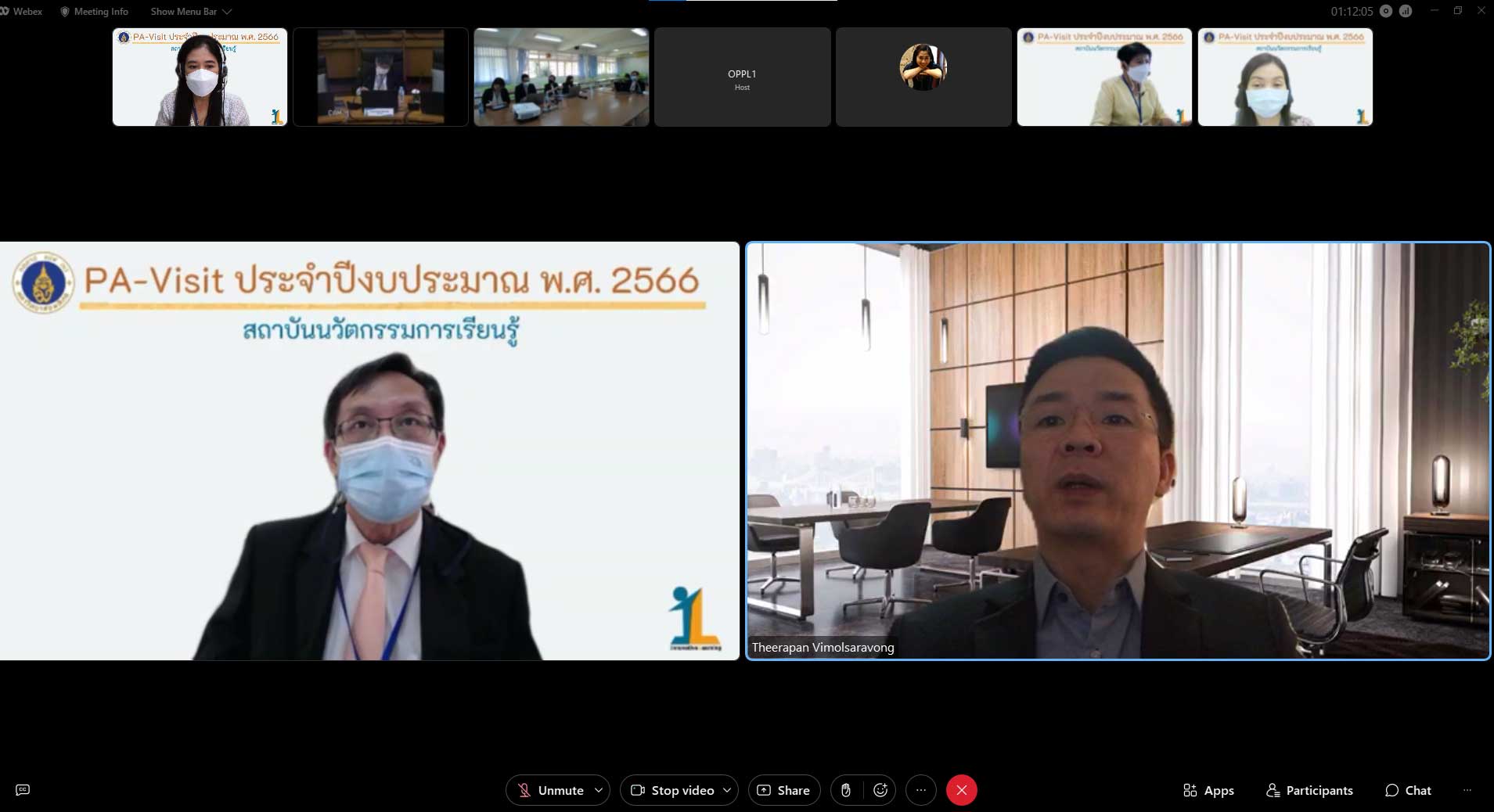Open the Chat panel
Image resolution: width=1494 pixels, height=812 pixels.
pyautogui.click(x=1408, y=790)
